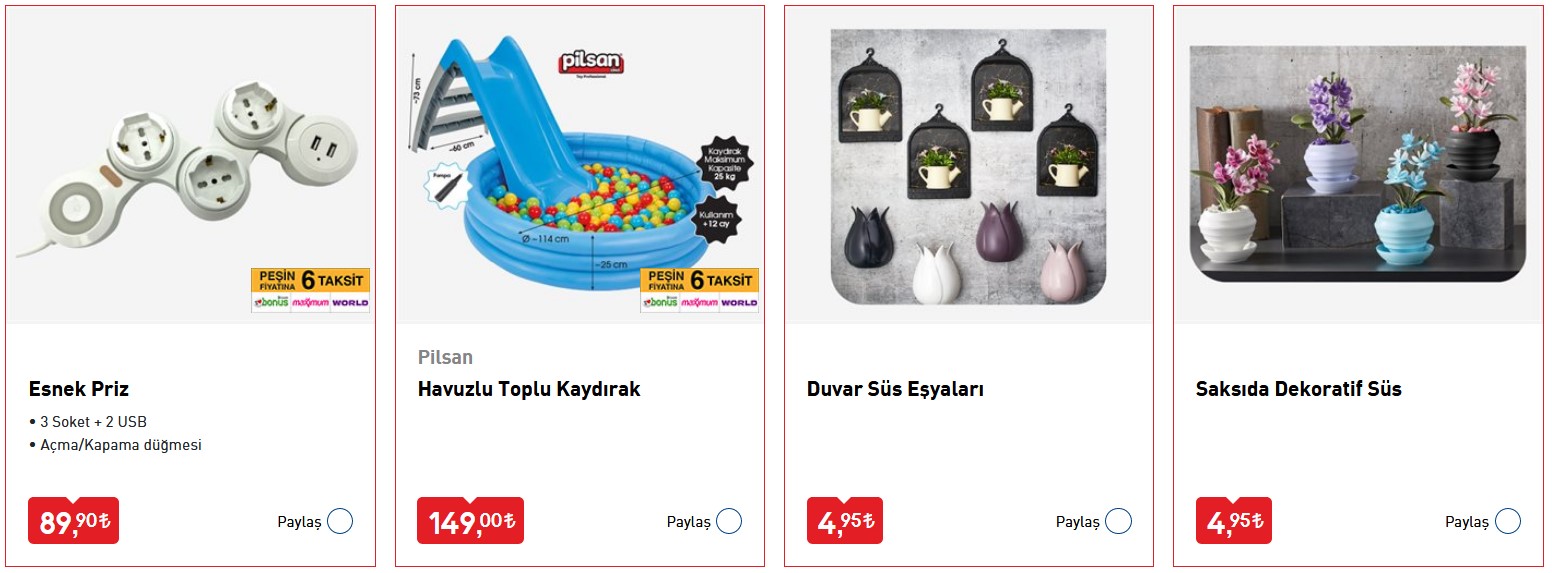Click the Saksıda Dekoratif Süs title
The image size is (1552, 573).
(1298, 389)
